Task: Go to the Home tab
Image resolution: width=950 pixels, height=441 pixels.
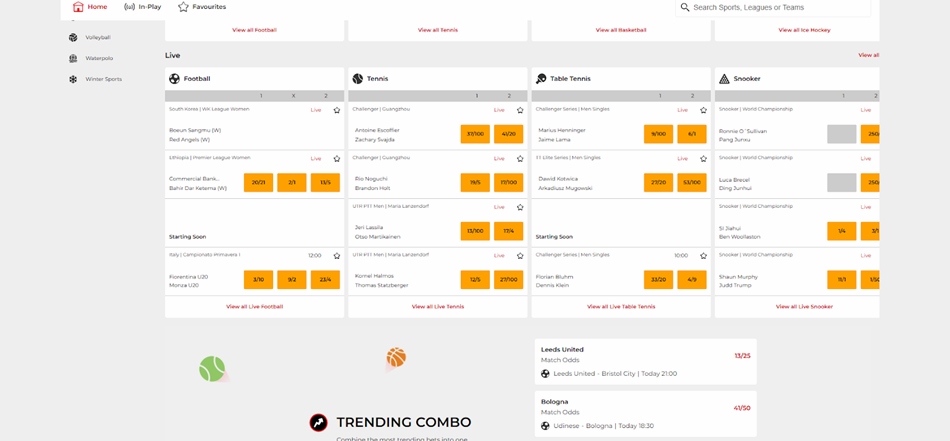Action: tap(90, 7)
